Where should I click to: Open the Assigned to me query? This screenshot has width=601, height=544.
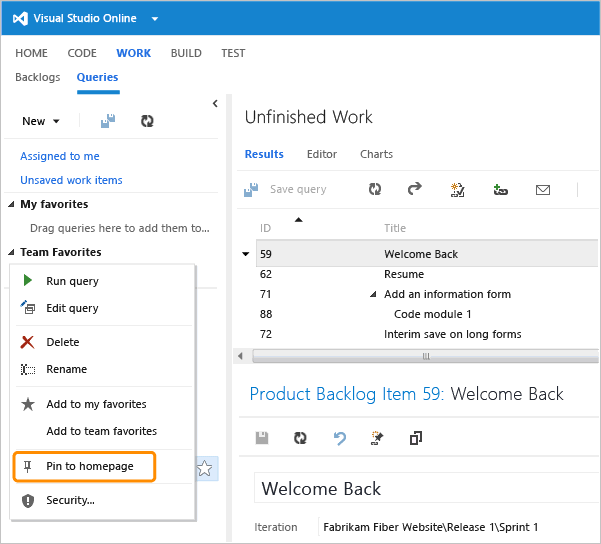pyautogui.click(x=60, y=156)
